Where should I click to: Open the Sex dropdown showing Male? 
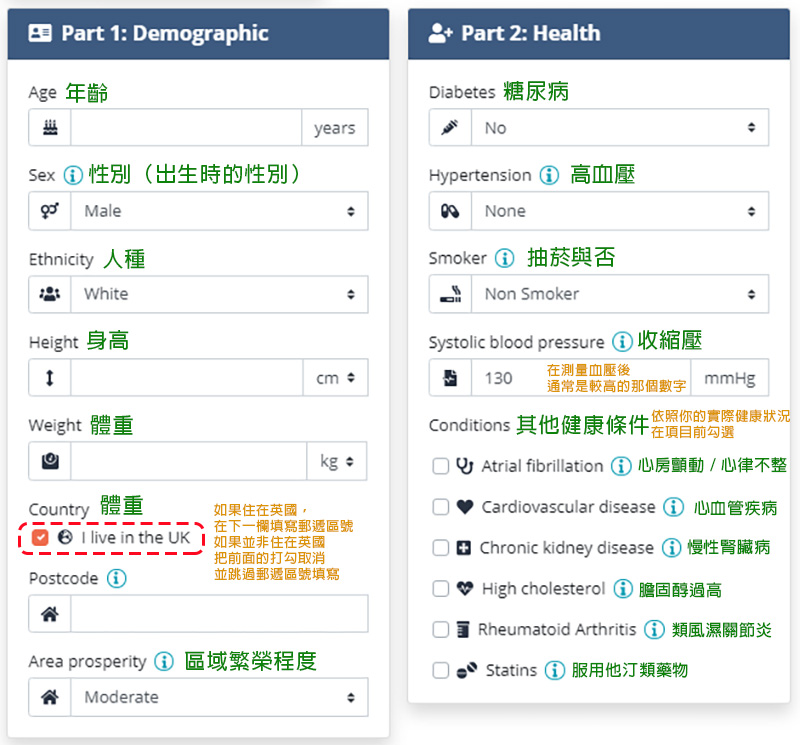click(x=219, y=211)
